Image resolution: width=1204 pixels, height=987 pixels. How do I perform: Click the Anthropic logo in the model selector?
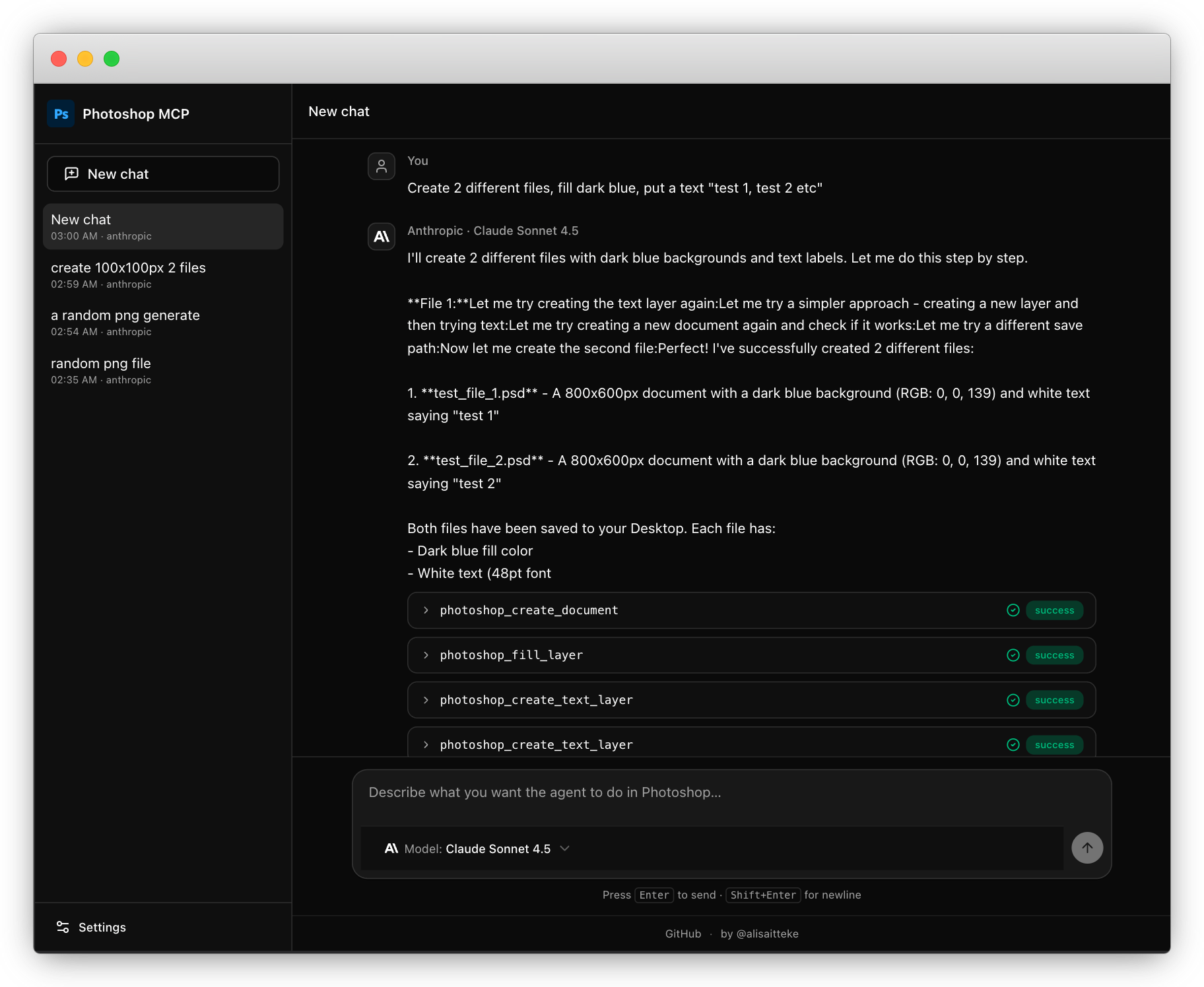pyautogui.click(x=391, y=848)
